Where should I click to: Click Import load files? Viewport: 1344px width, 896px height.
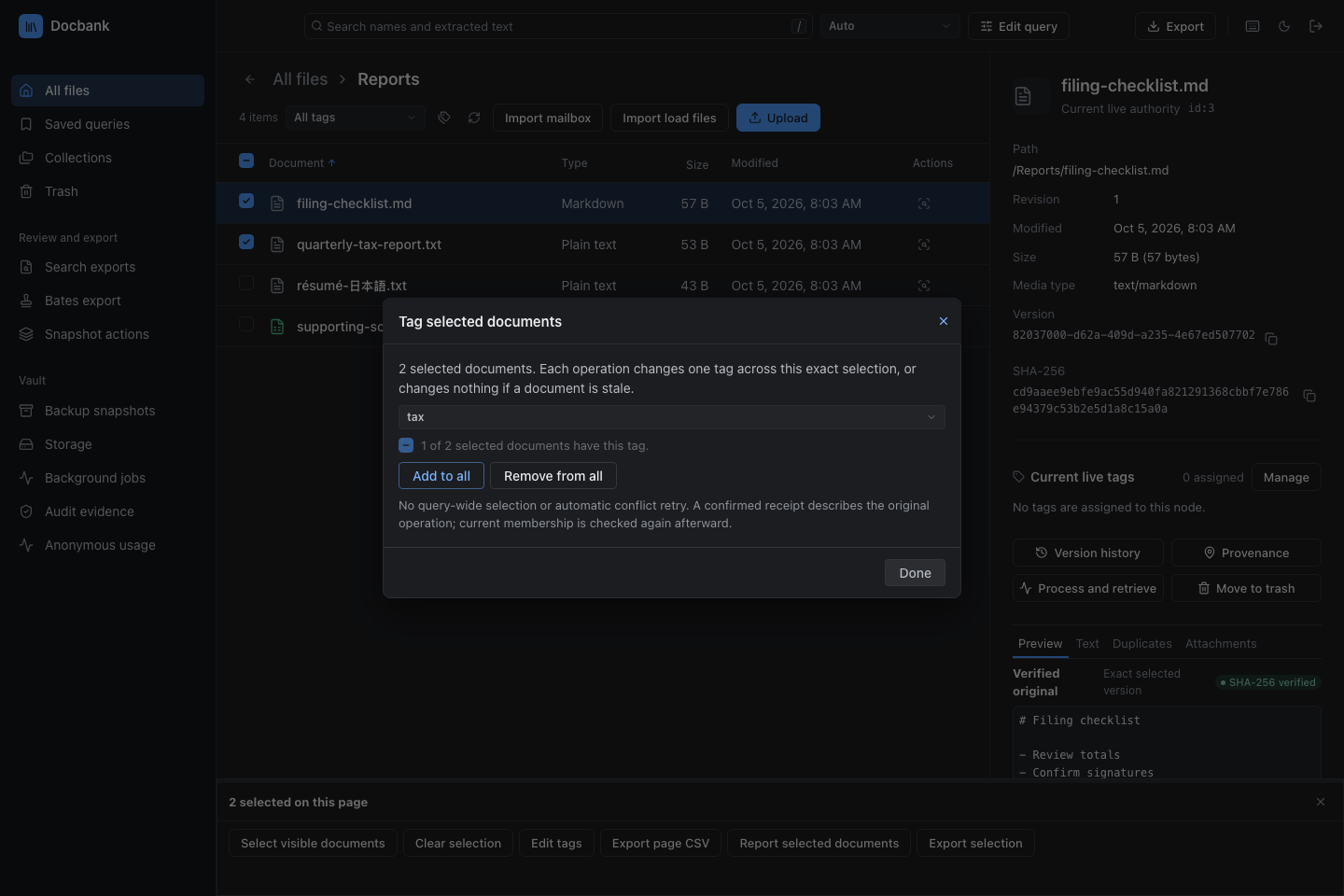pyautogui.click(x=669, y=118)
